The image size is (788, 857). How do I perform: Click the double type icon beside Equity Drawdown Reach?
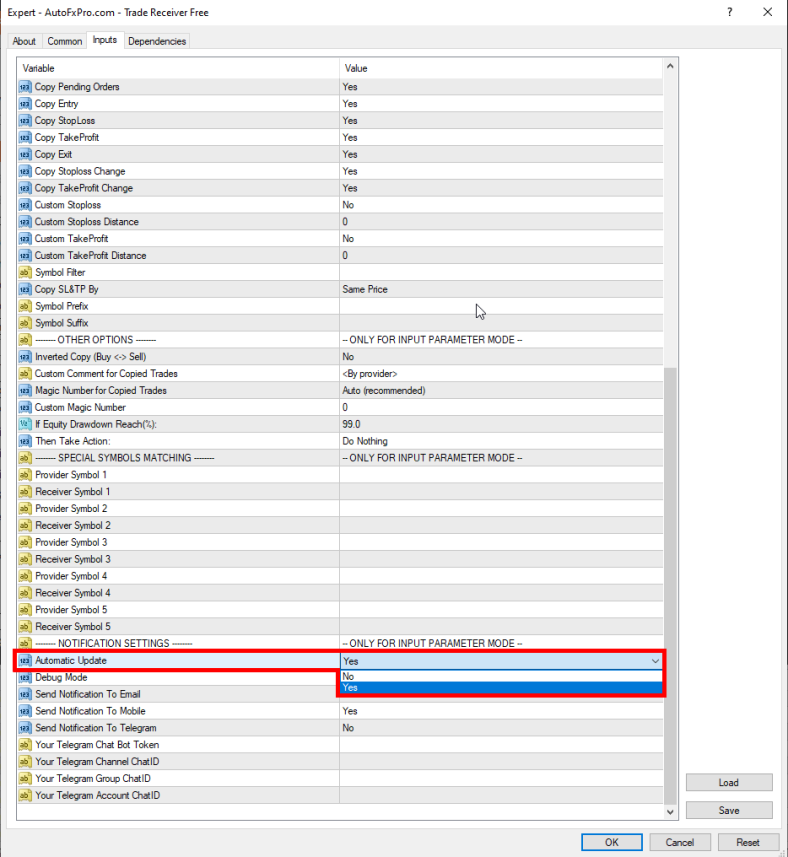click(x=25, y=424)
